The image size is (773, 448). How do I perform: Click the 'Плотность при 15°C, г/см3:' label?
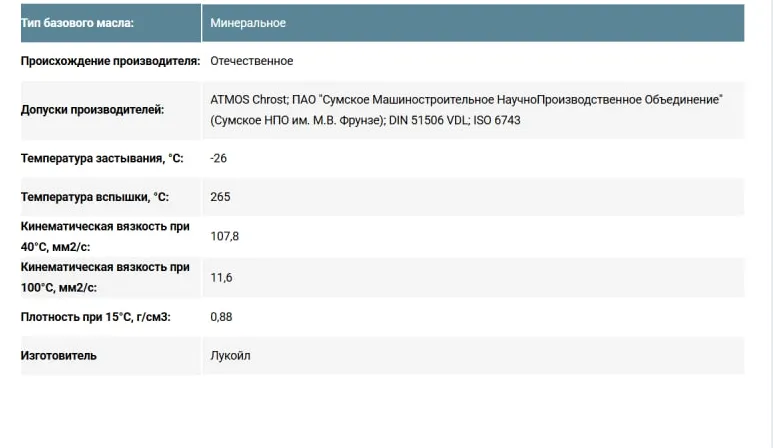(x=96, y=317)
